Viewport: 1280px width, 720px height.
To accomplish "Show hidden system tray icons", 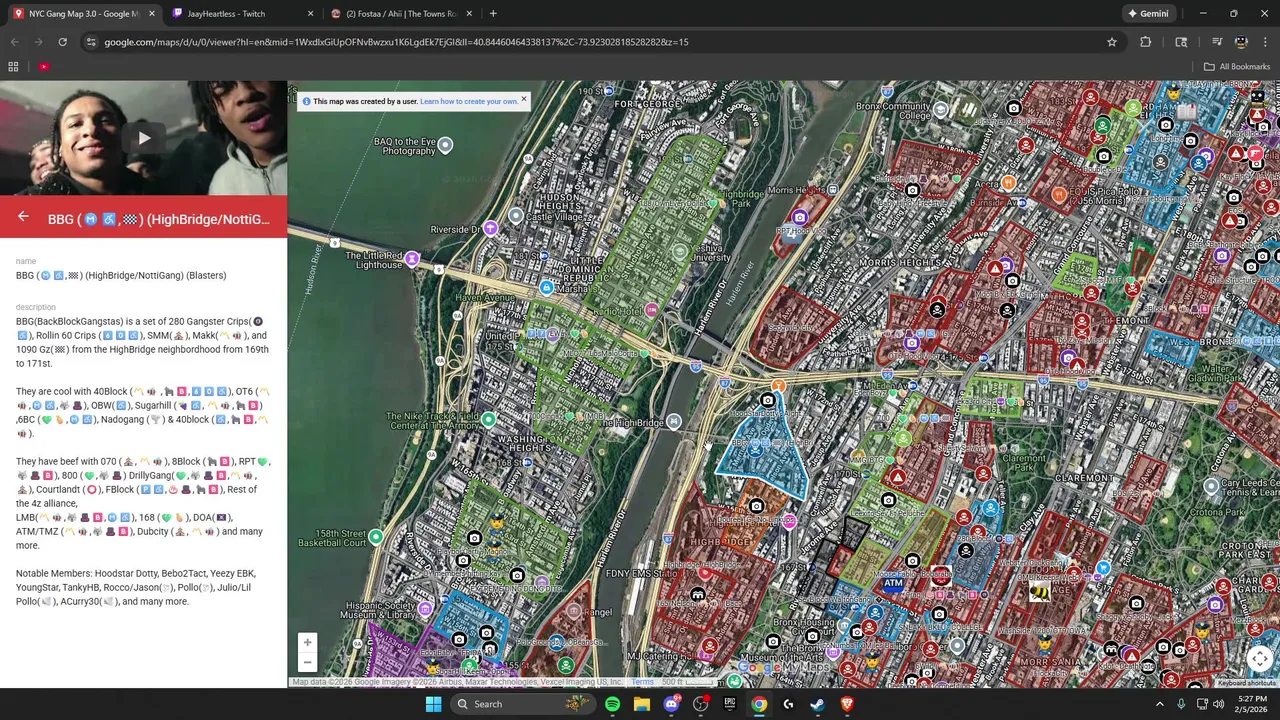I will click(x=1160, y=704).
